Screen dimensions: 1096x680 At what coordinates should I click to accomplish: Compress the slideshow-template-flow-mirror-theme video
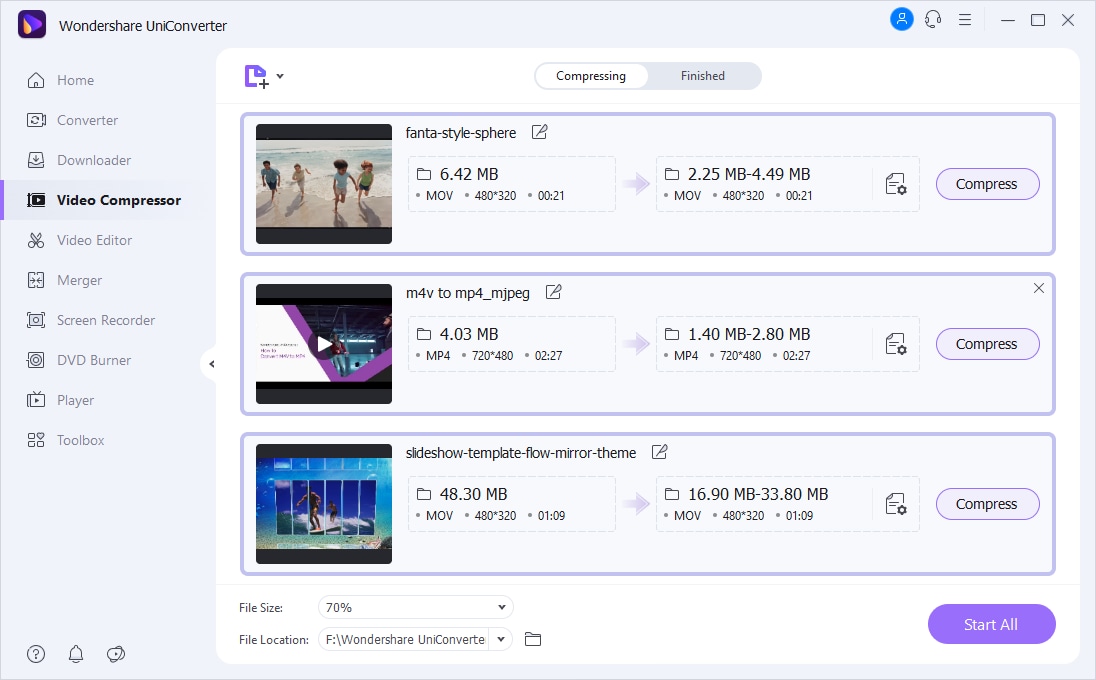tap(987, 504)
